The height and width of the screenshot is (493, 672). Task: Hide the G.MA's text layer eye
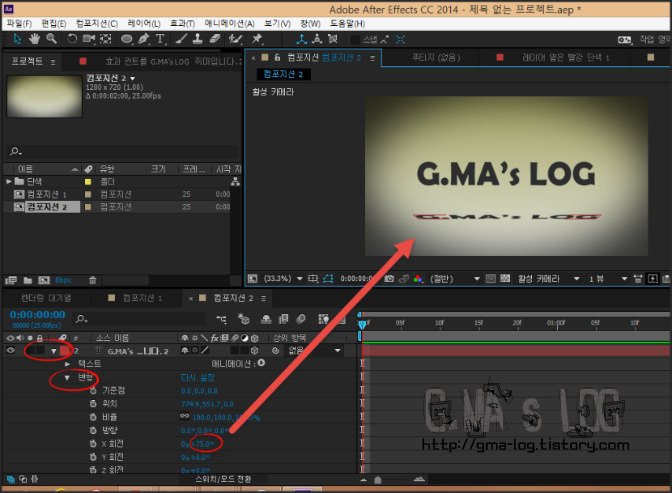11,350
